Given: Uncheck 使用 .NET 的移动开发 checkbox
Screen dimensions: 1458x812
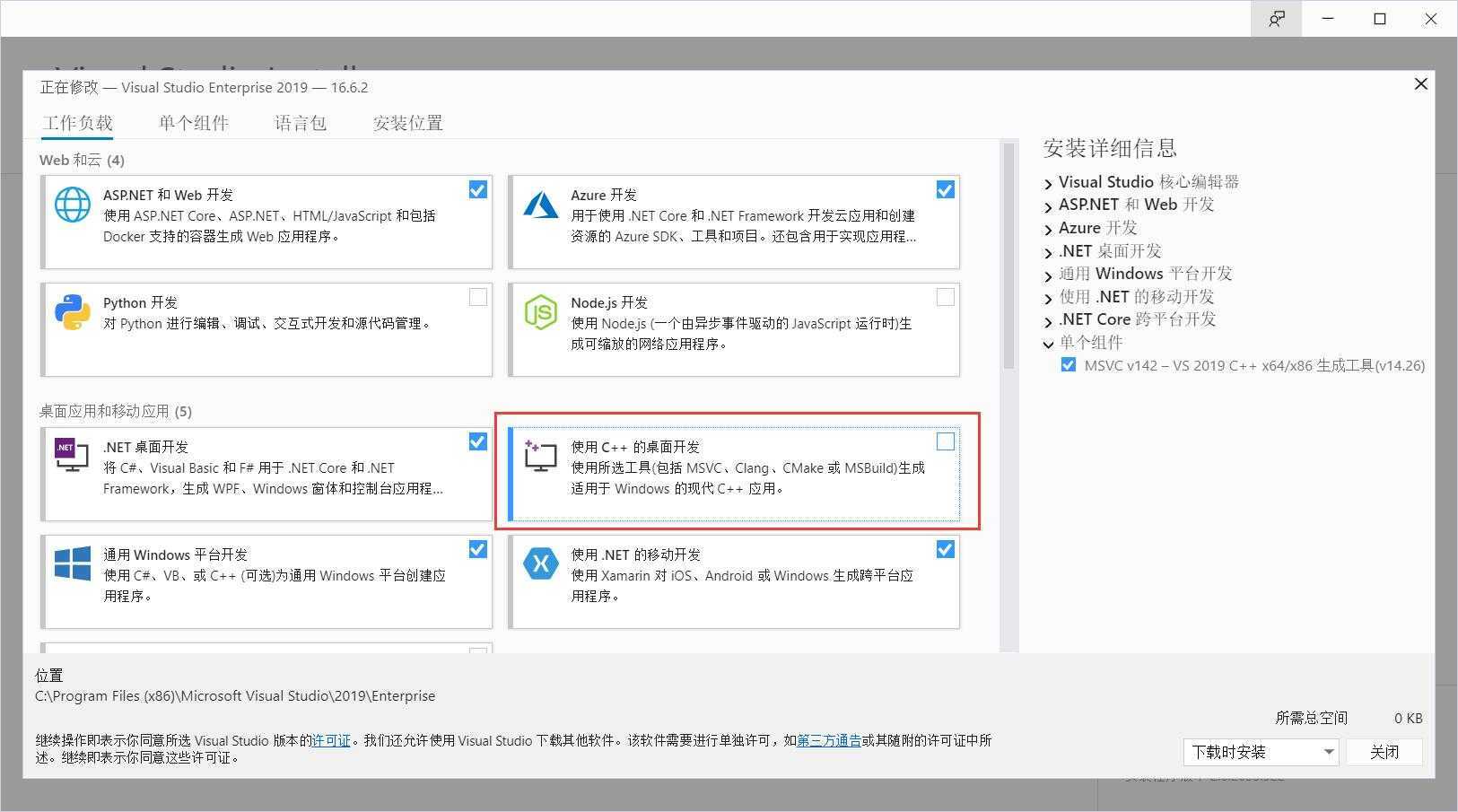Looking at the screenshot, I should coord(946,549).
